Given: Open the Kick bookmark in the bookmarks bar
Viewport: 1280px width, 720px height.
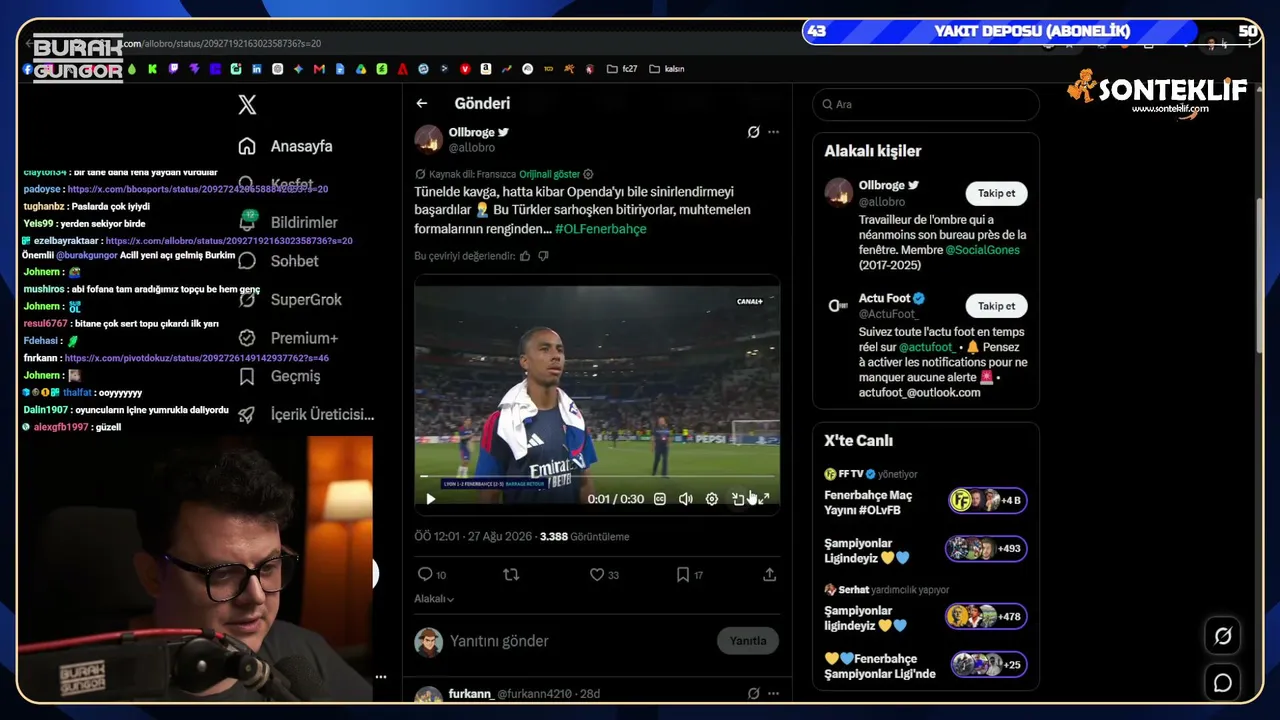Looking at the screenshot, I should coord(152,69).
